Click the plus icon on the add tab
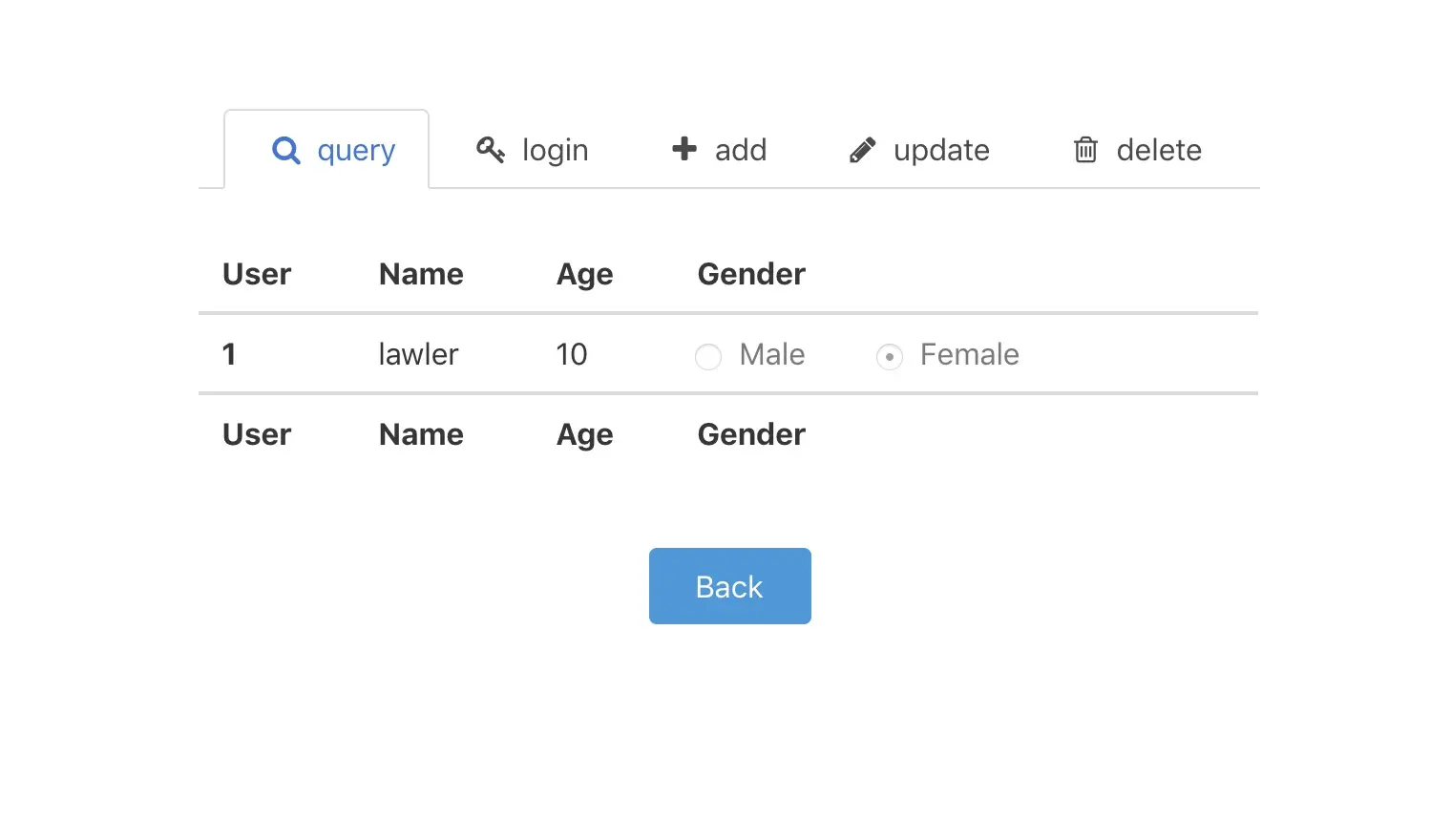1451x840 pixels. pyautogui.click(x=683, y=150)
